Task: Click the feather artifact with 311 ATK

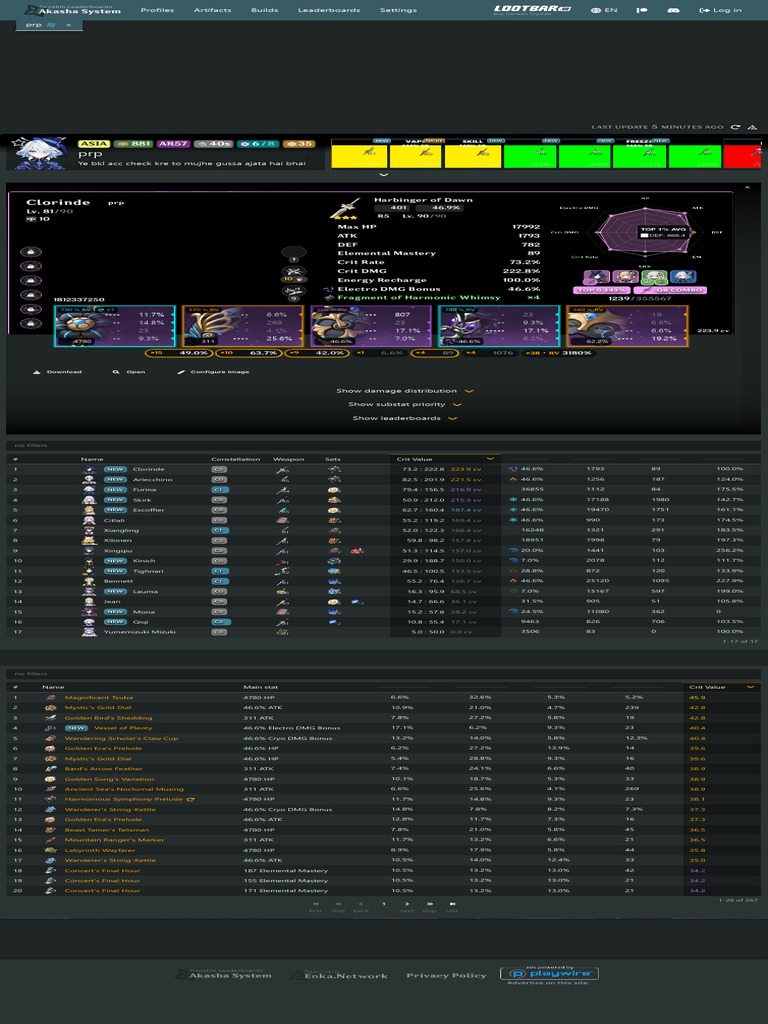Action: 243,325
